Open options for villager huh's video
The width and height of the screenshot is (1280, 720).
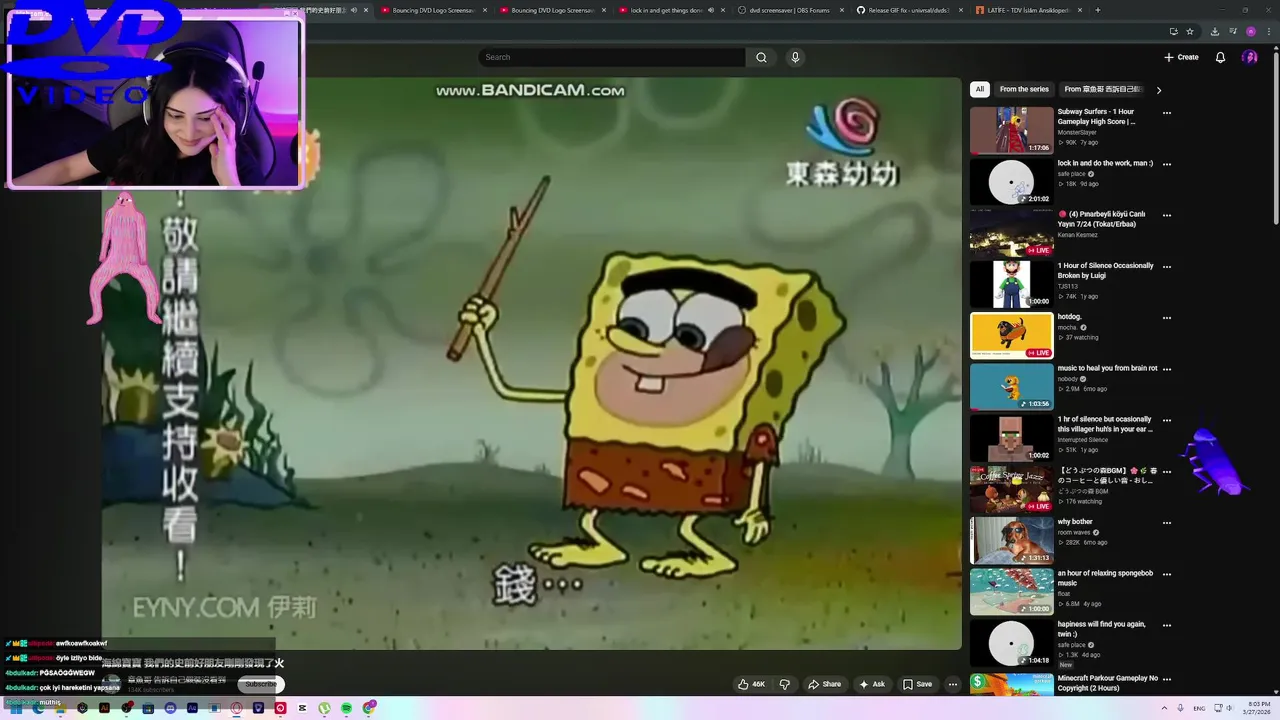[x=1166, y=420]
